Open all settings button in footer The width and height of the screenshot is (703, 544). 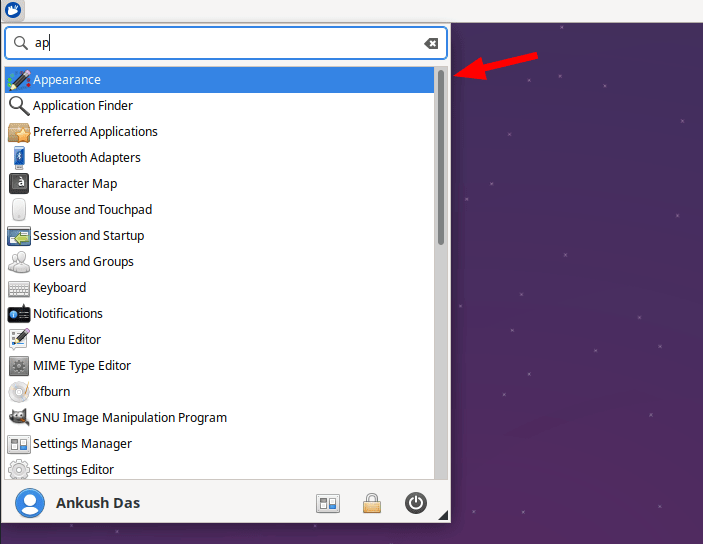pos(328,504)
